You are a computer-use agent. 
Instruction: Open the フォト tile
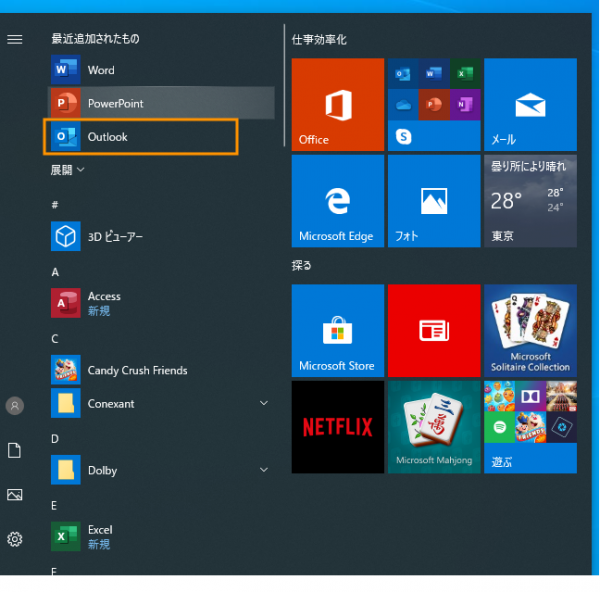pos(434,201)
